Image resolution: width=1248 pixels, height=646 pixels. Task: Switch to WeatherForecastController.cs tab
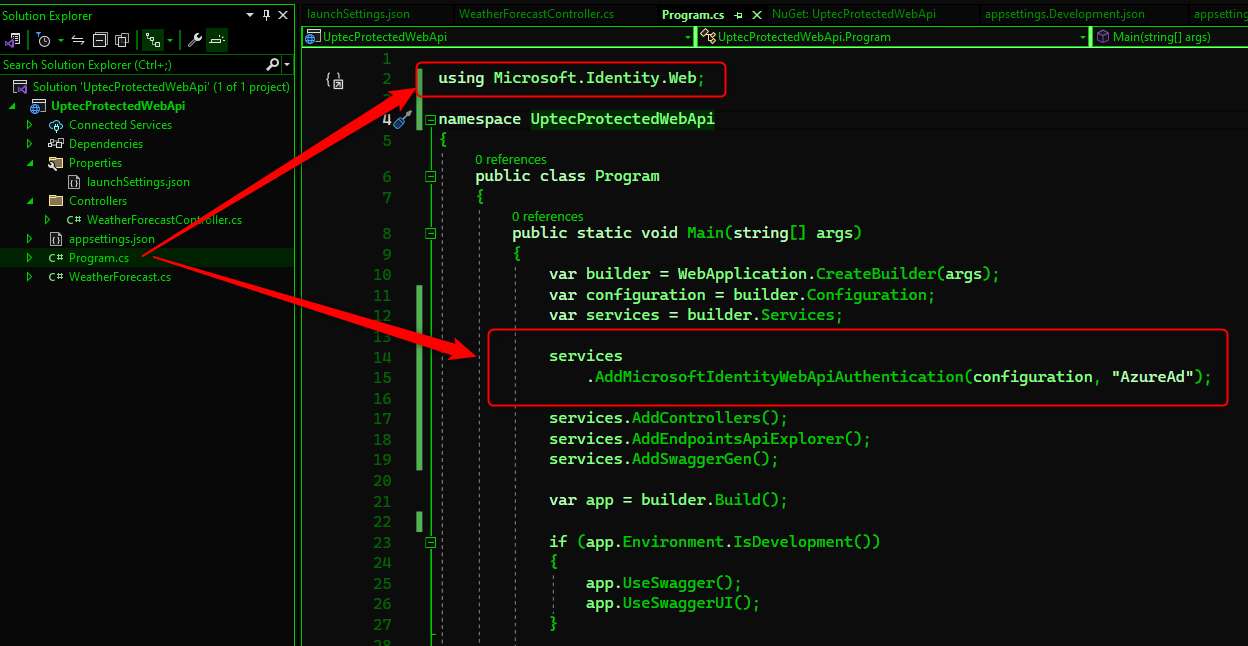click(535, 15)
